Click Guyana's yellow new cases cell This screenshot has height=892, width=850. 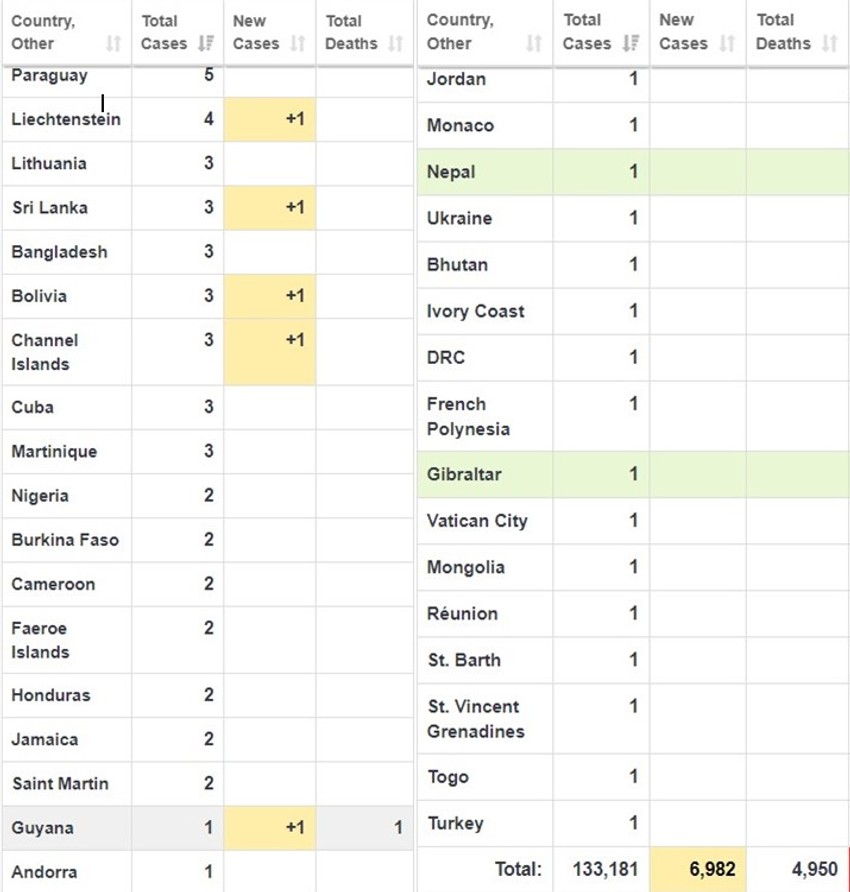point(269,828)
